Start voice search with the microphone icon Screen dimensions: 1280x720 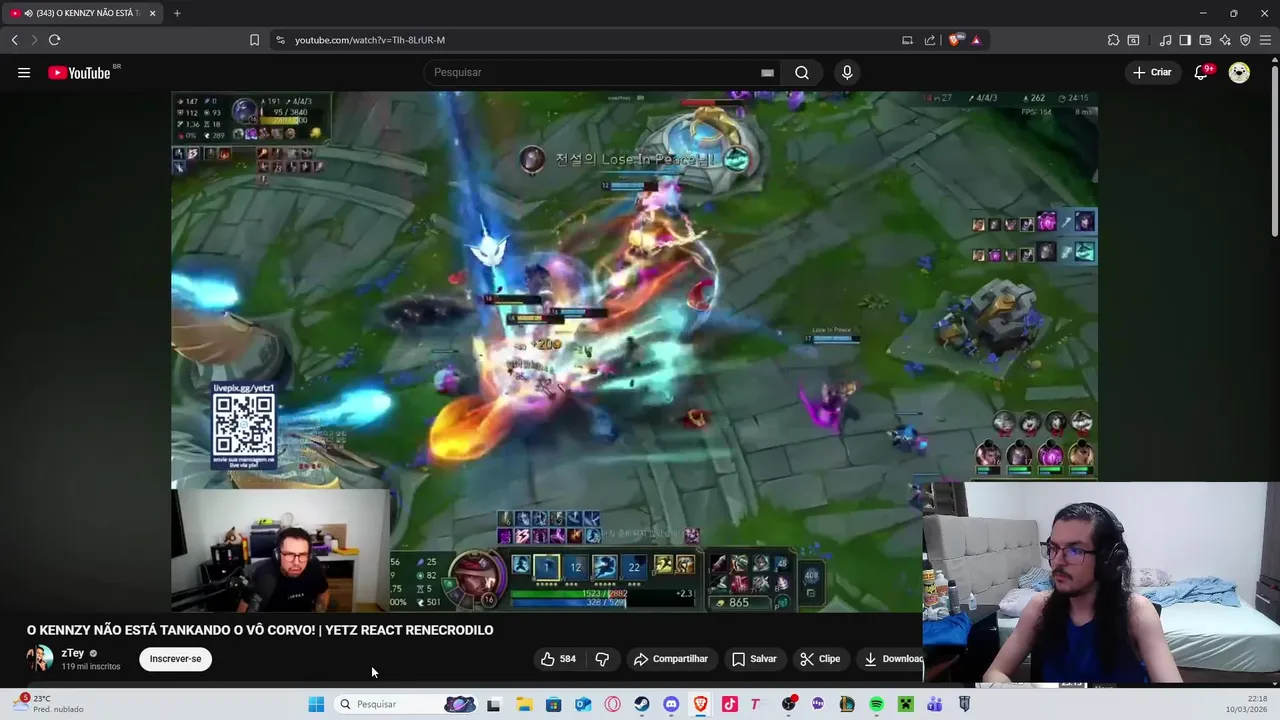pos(847,72)
